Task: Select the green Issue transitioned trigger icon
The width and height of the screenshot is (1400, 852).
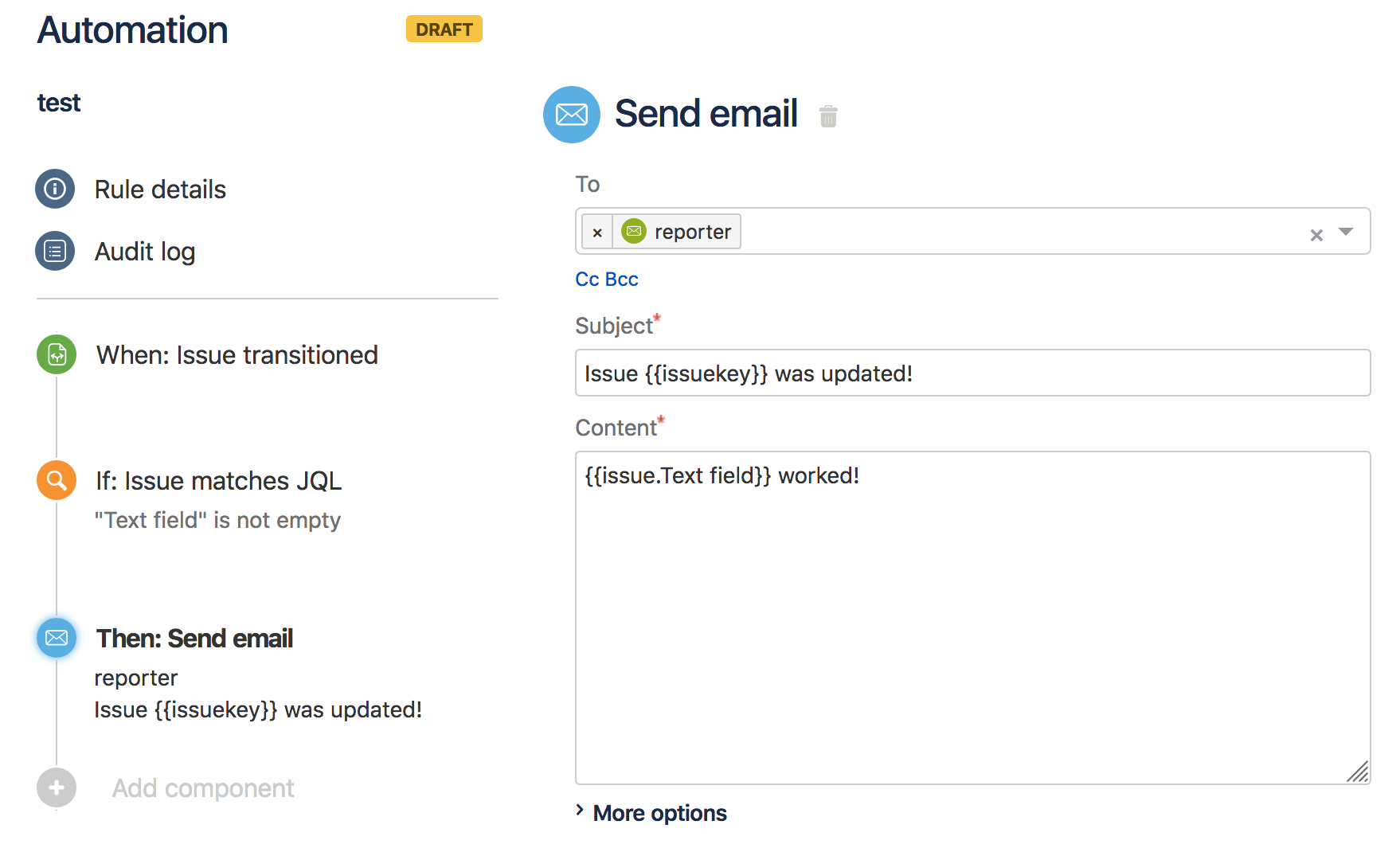Action: 57,354
